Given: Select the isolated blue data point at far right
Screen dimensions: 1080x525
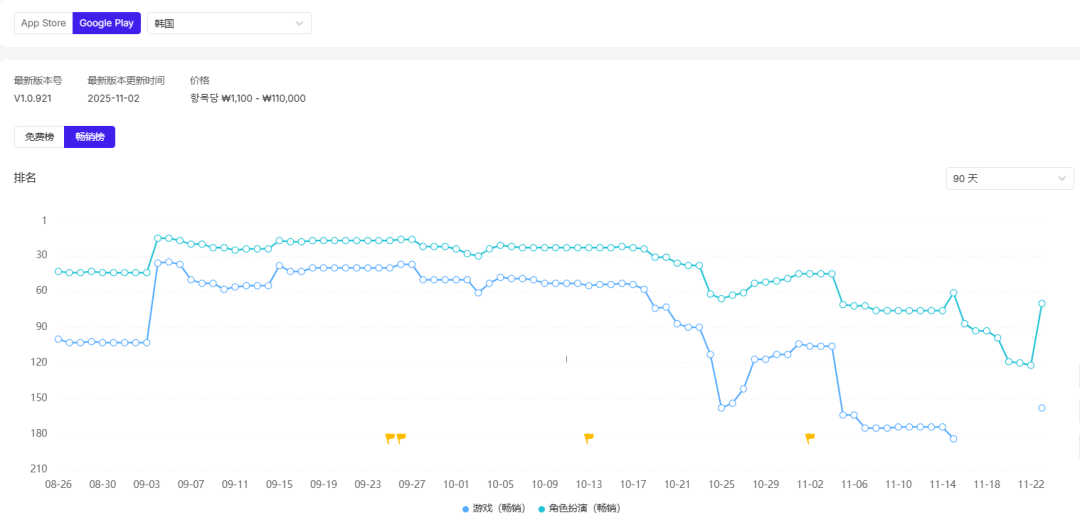Looking at the screenshot, I should (x=1042, y=408).
